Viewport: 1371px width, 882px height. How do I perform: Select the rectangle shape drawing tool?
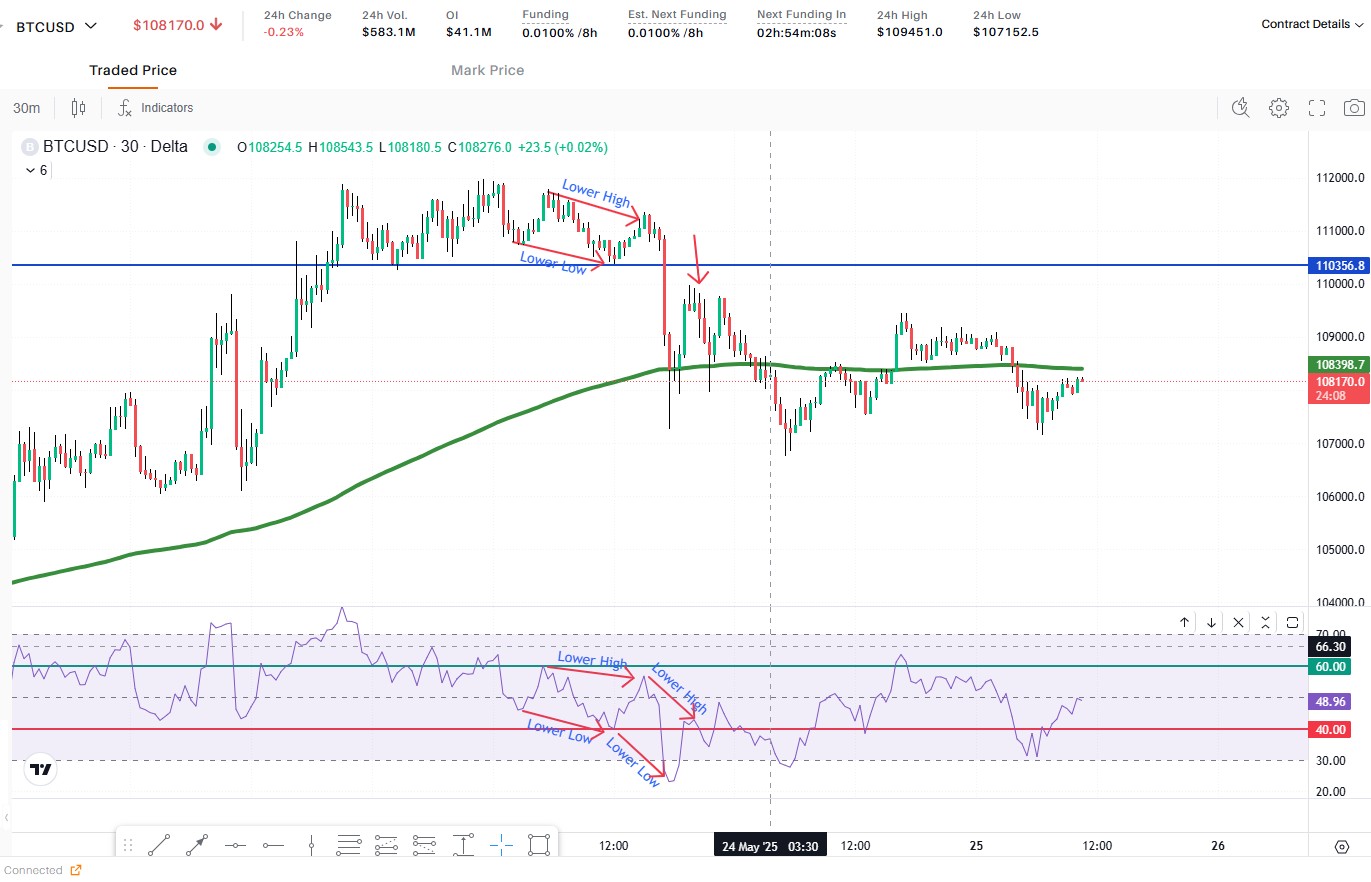point(539,845)
